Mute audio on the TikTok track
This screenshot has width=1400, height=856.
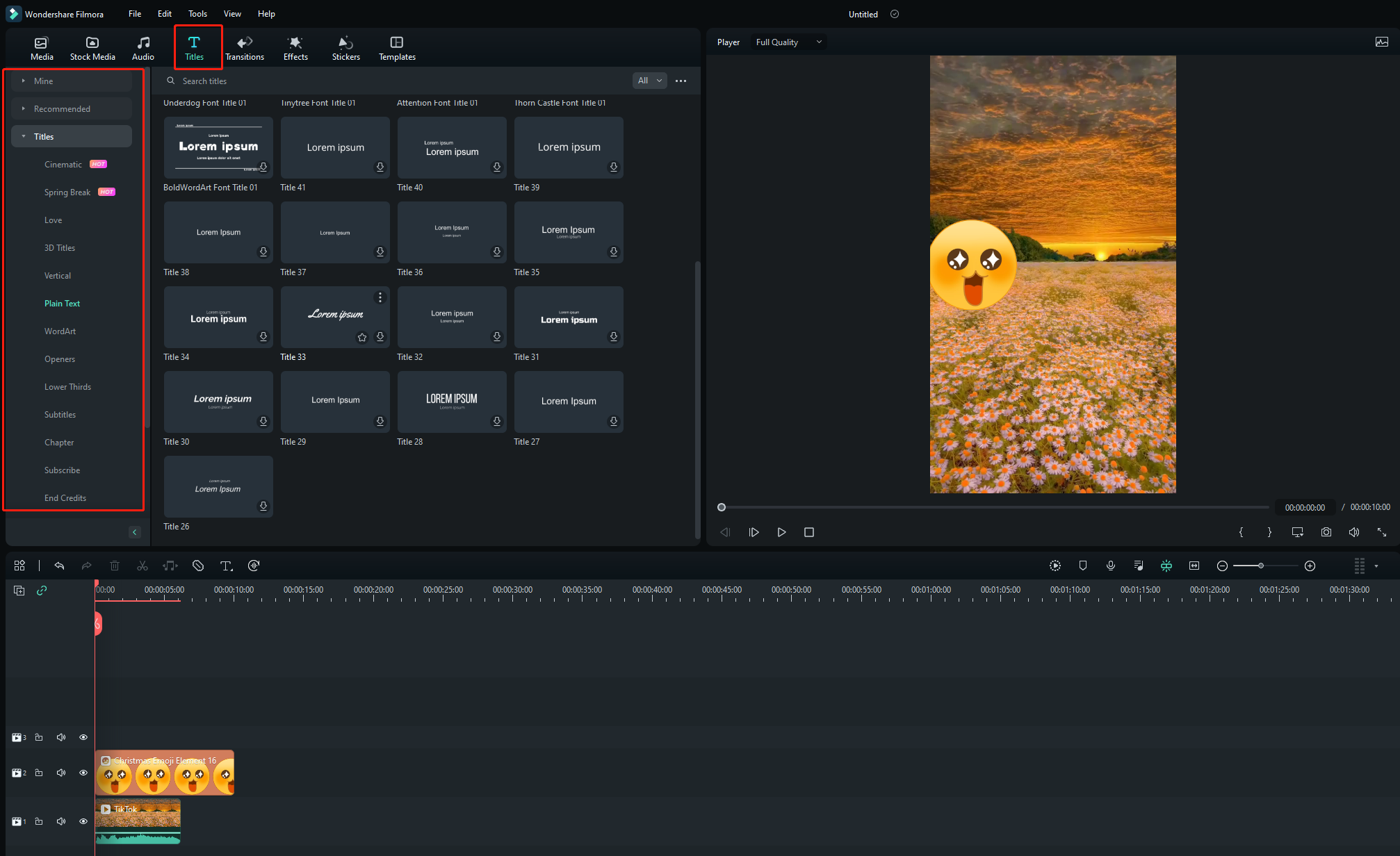pos(61,821)
